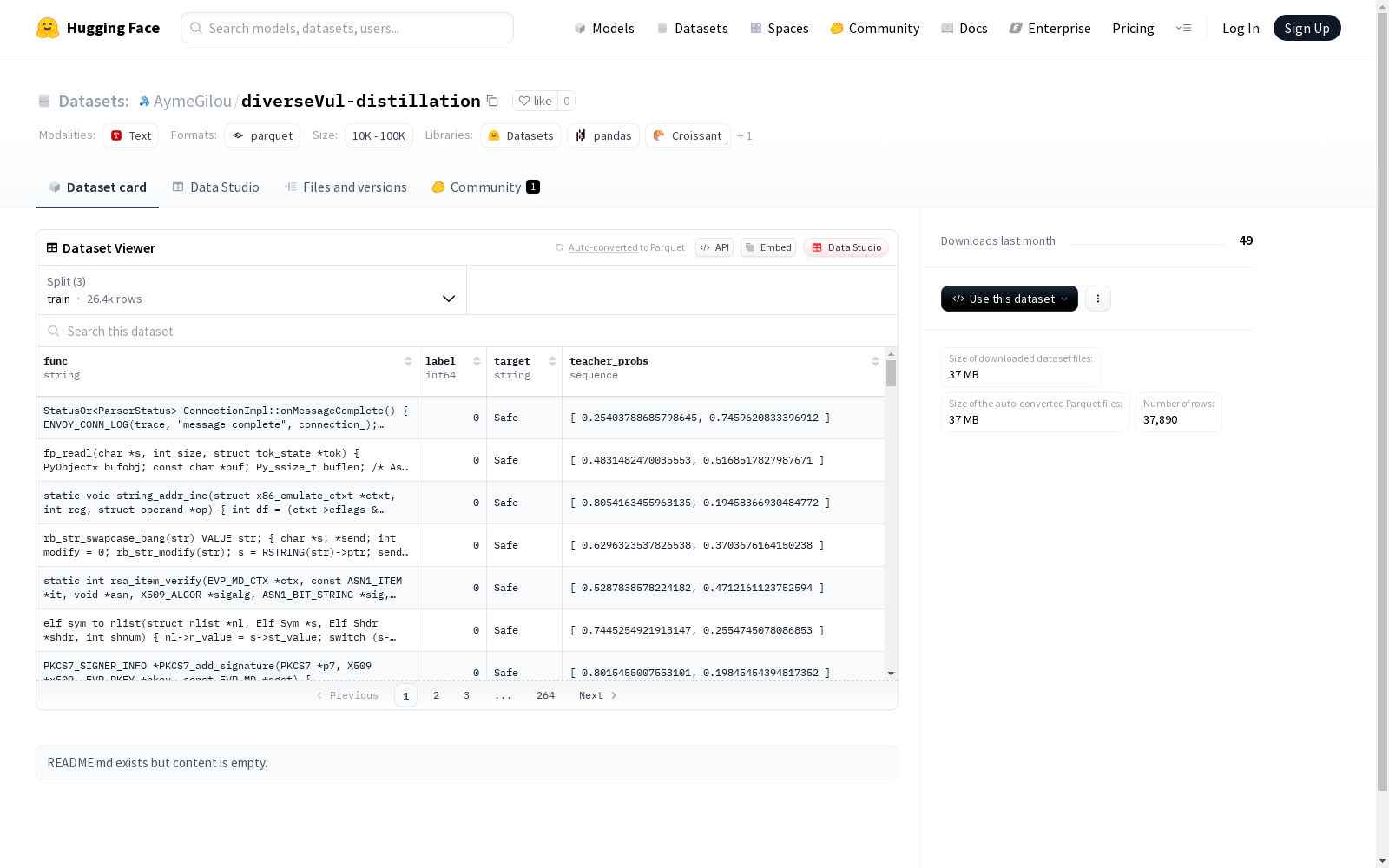Click the search magnifier in dataset search

tap(54, 331)
